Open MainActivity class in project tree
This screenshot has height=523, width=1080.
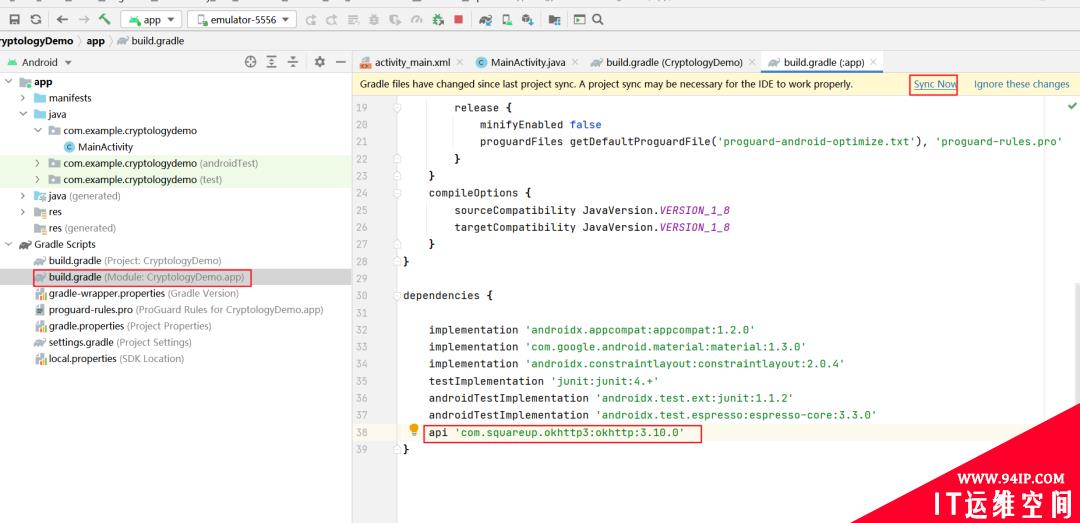[x=98, y=147]
